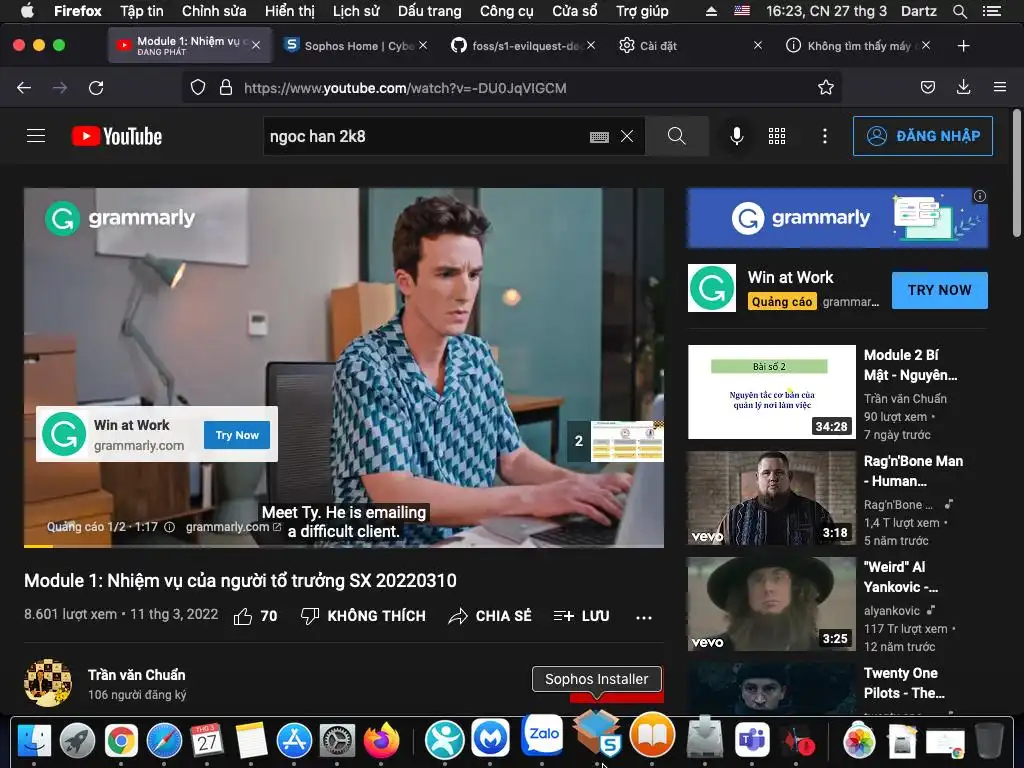Viewport: 1024px width, 768px height.
Task: Open Firefox downloads panel
Action: click(963, 88)
